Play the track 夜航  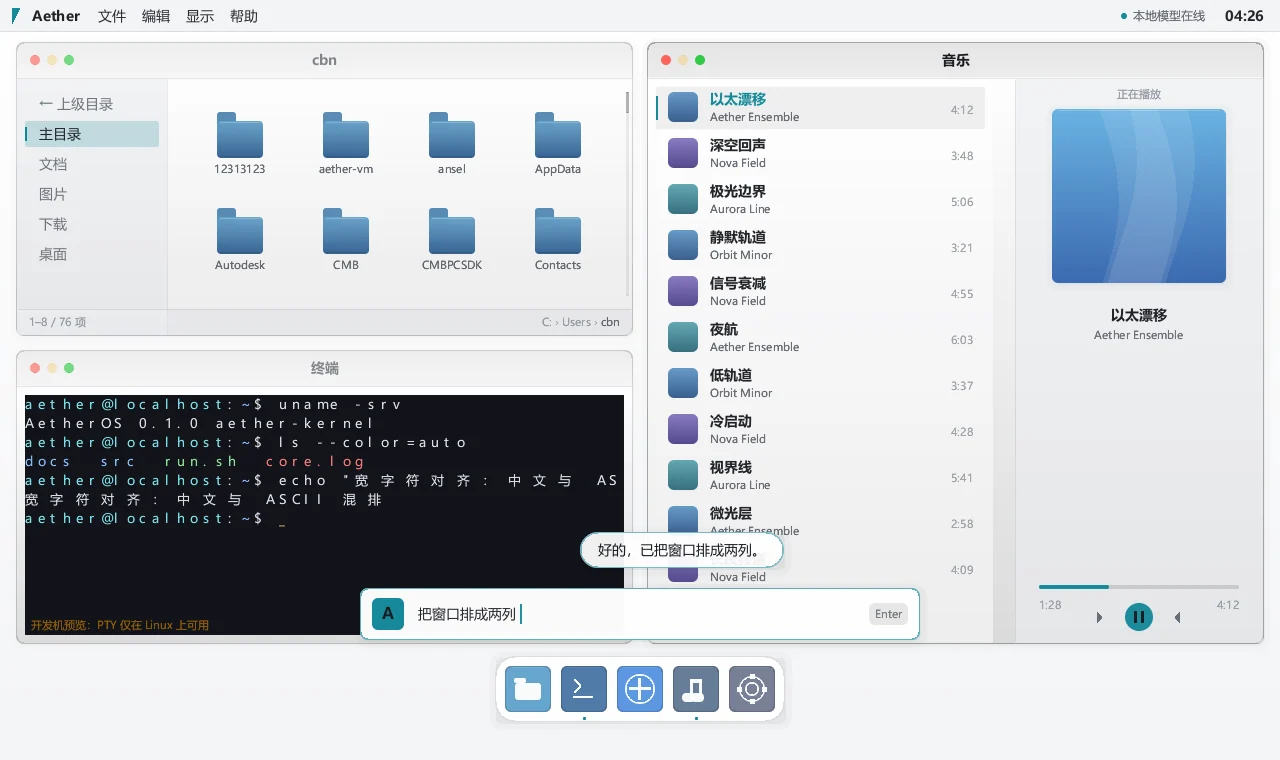tap(820, 337)
